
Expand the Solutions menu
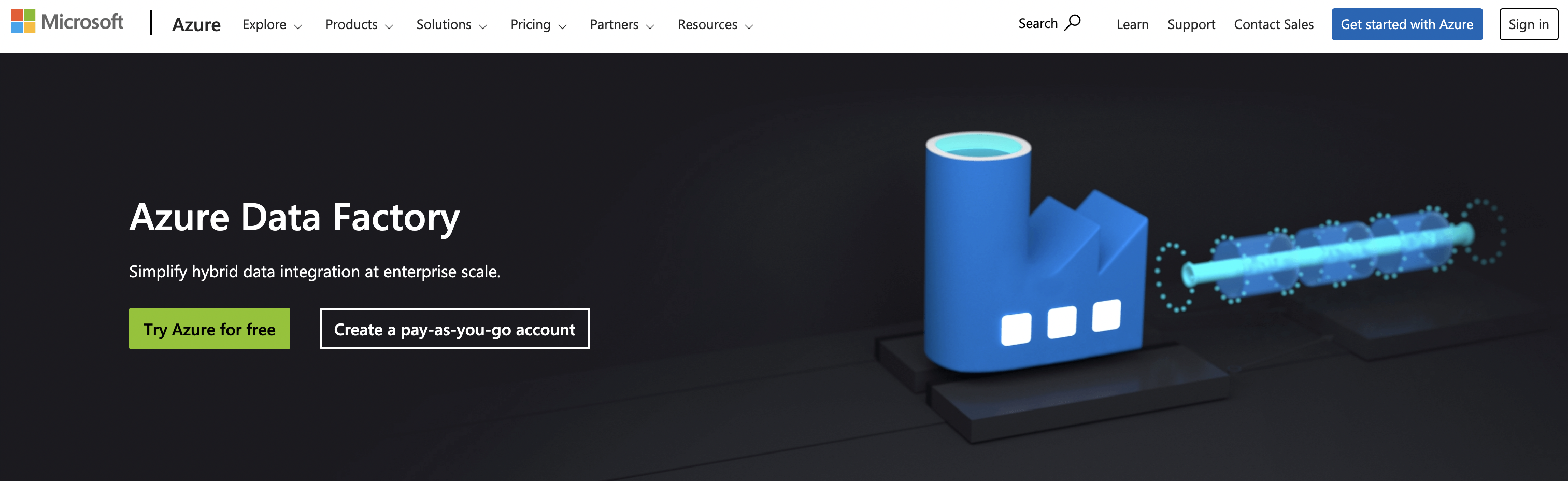452,24
